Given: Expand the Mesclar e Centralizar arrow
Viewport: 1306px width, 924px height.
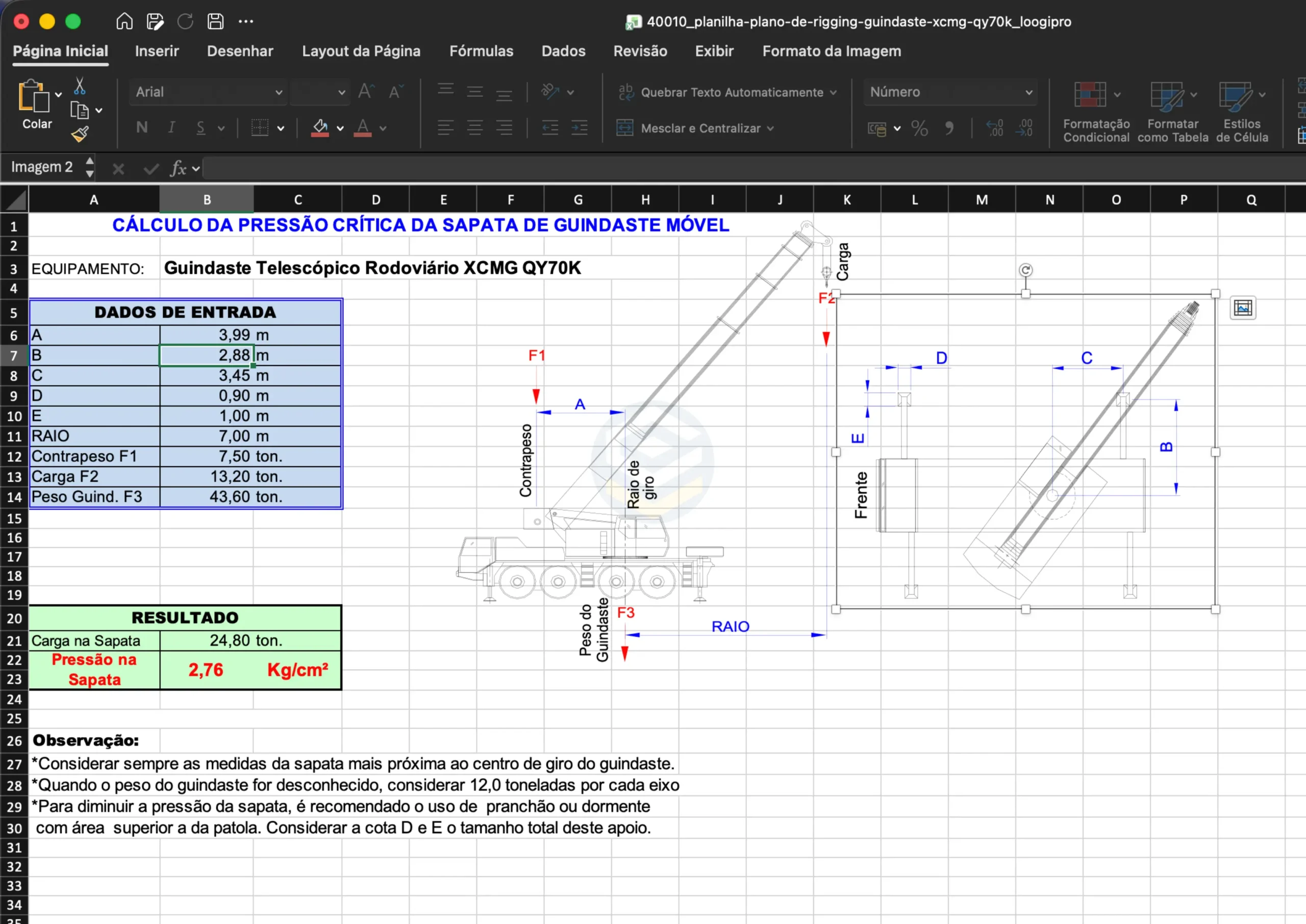Looking at the screenshot, I should pos(770,129).
